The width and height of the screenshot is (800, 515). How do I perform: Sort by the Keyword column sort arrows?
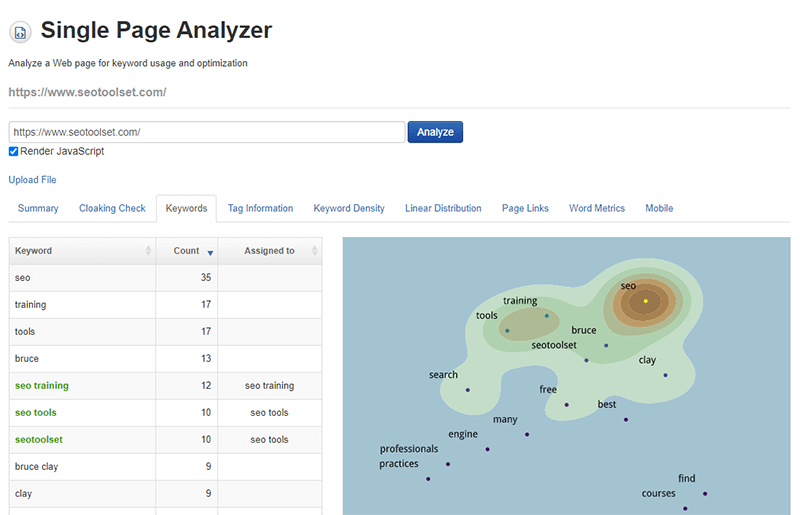(148, 251)
